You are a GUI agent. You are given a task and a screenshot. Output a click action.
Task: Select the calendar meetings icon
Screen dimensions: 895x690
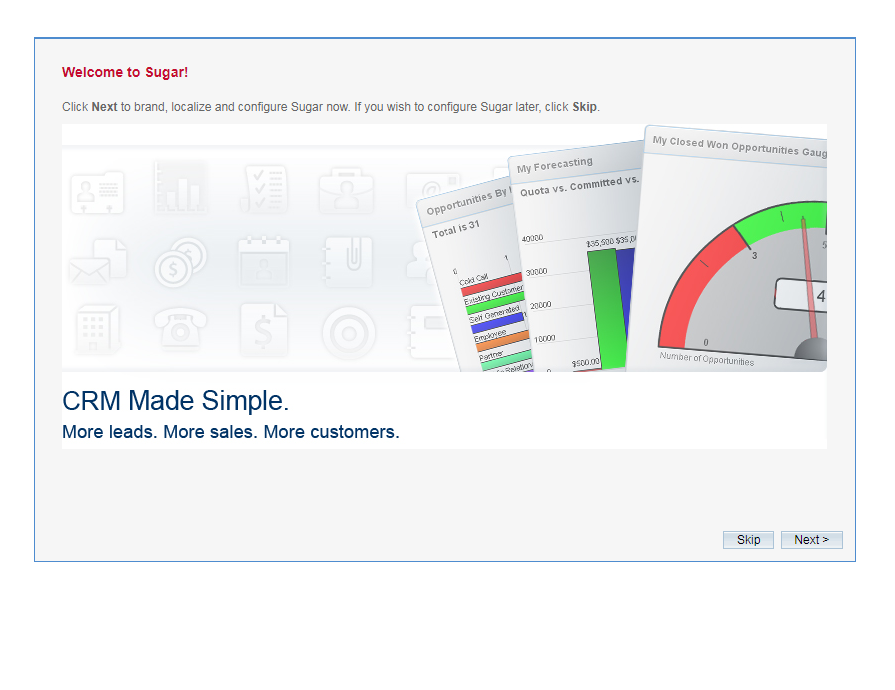click(264, 262)
